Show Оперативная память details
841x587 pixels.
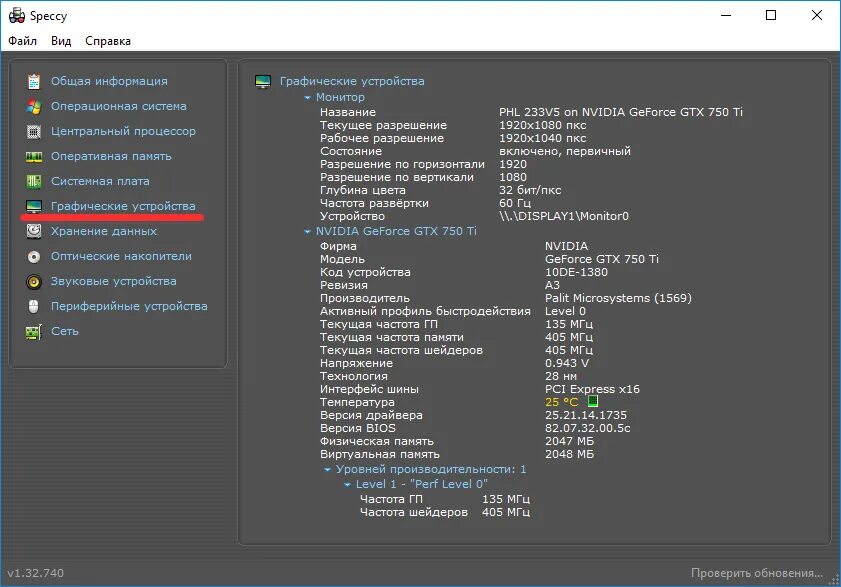pos(111,156)
